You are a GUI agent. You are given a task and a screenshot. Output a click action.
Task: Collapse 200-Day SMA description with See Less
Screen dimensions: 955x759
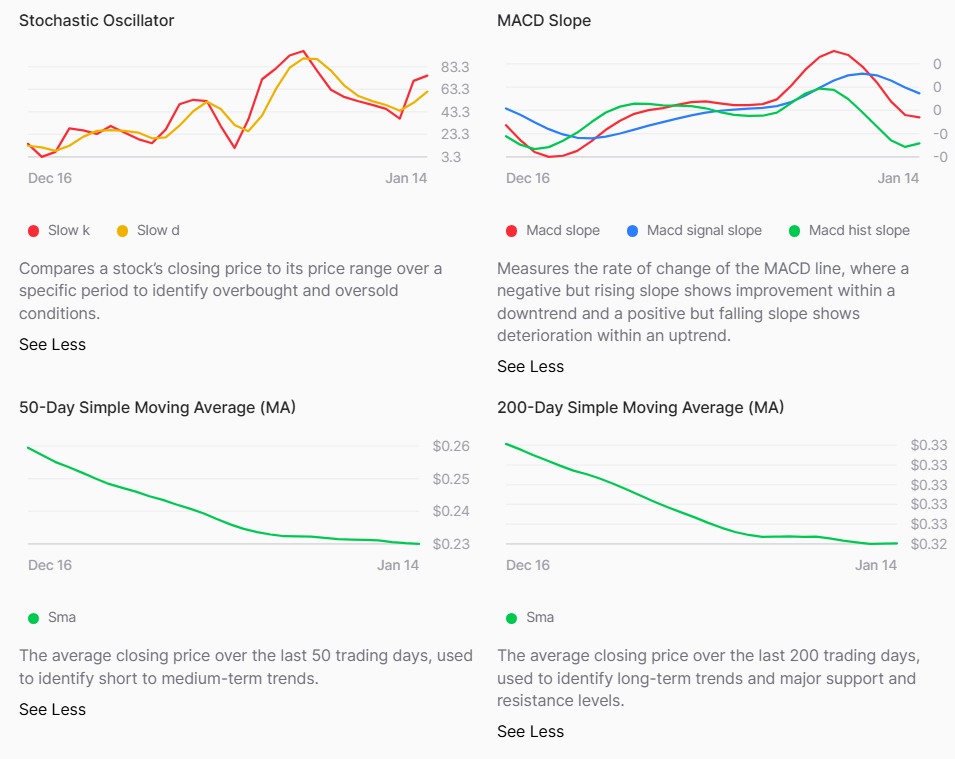tap(530, 732)
